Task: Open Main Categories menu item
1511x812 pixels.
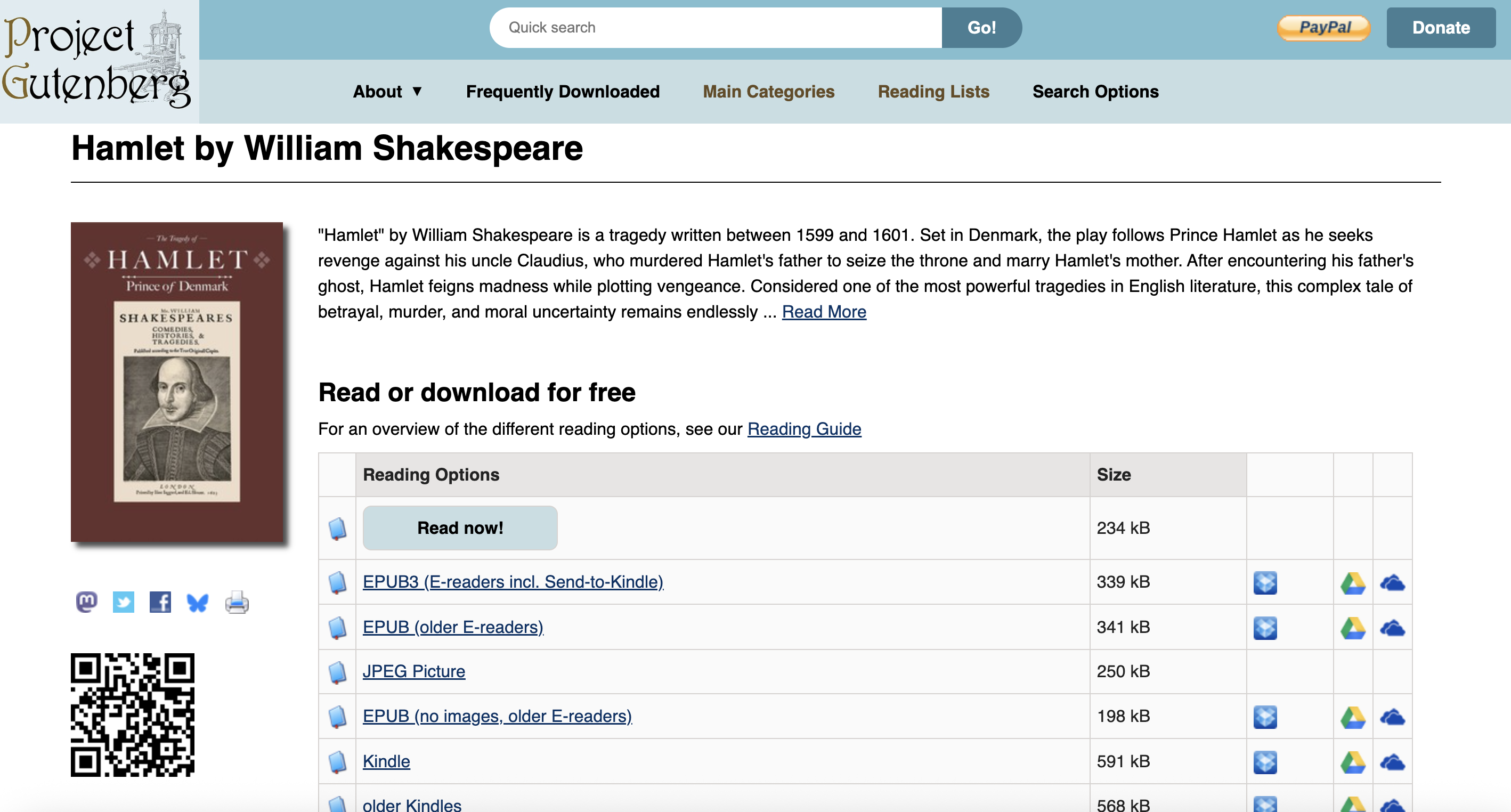Action: [x=768, y=92]
